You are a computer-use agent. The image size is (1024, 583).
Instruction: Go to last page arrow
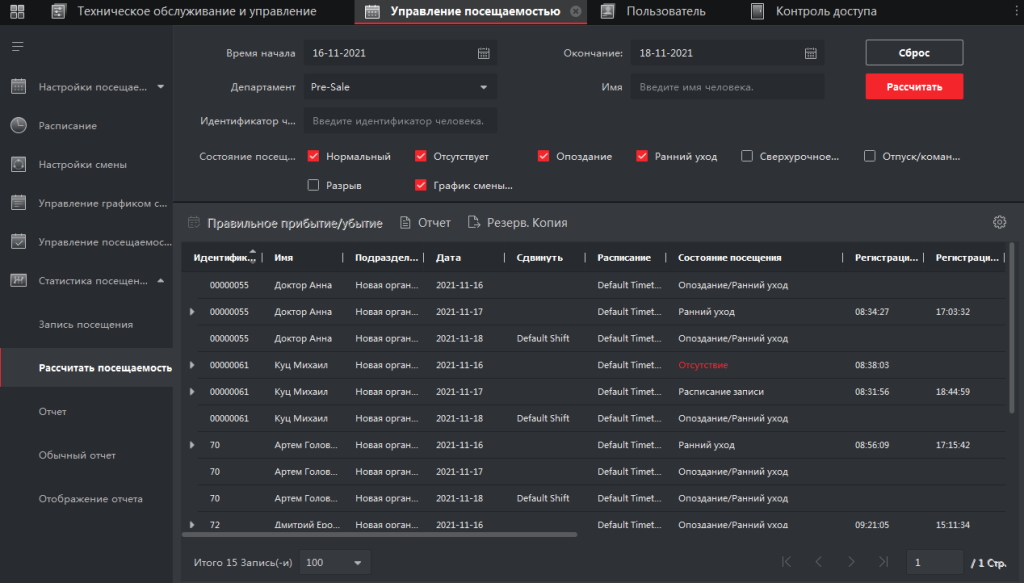point(883,561)
